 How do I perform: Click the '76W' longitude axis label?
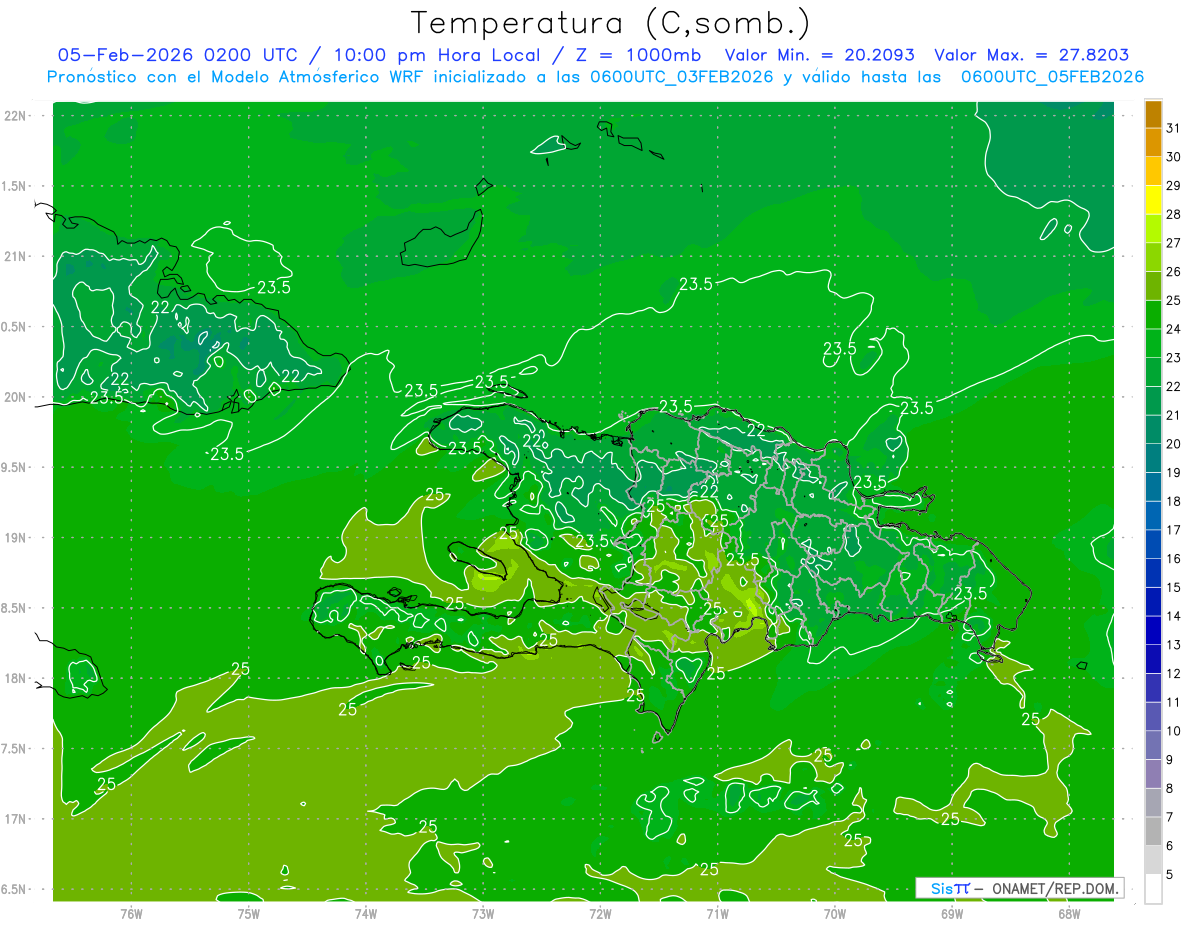131,914
